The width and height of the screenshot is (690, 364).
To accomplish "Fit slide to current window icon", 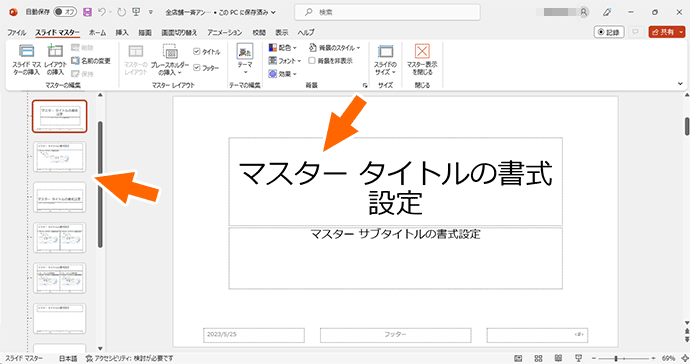I will [685, 358].
